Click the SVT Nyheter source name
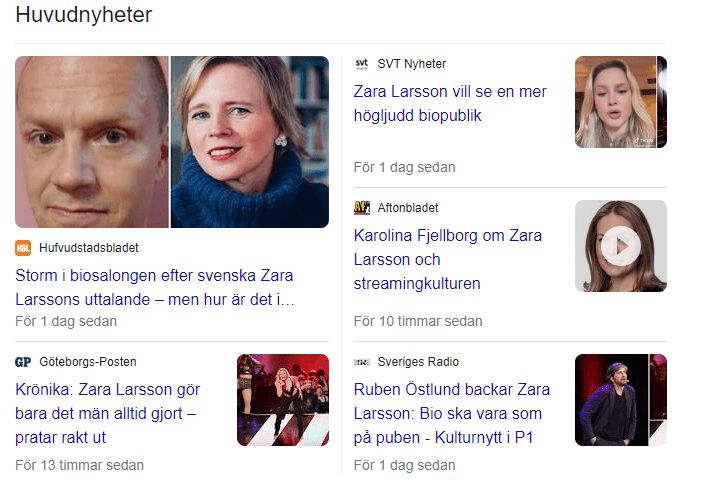 [x=411, y=64]
